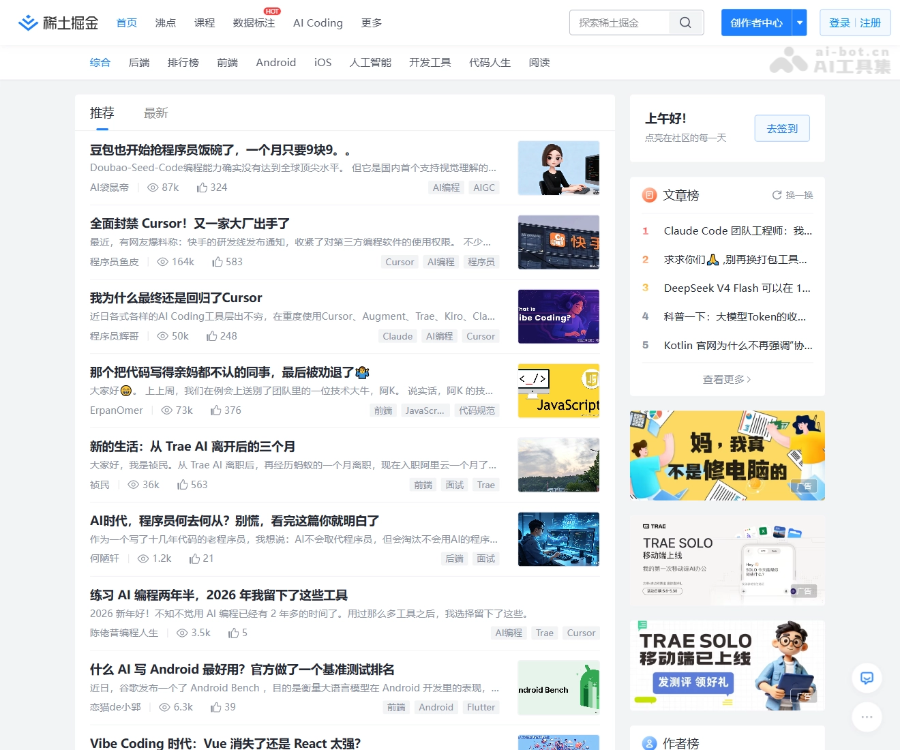This screenshot has width=900, height=750.
Task: Select the 人工智能 category tab
Action: tap(370, 63)
